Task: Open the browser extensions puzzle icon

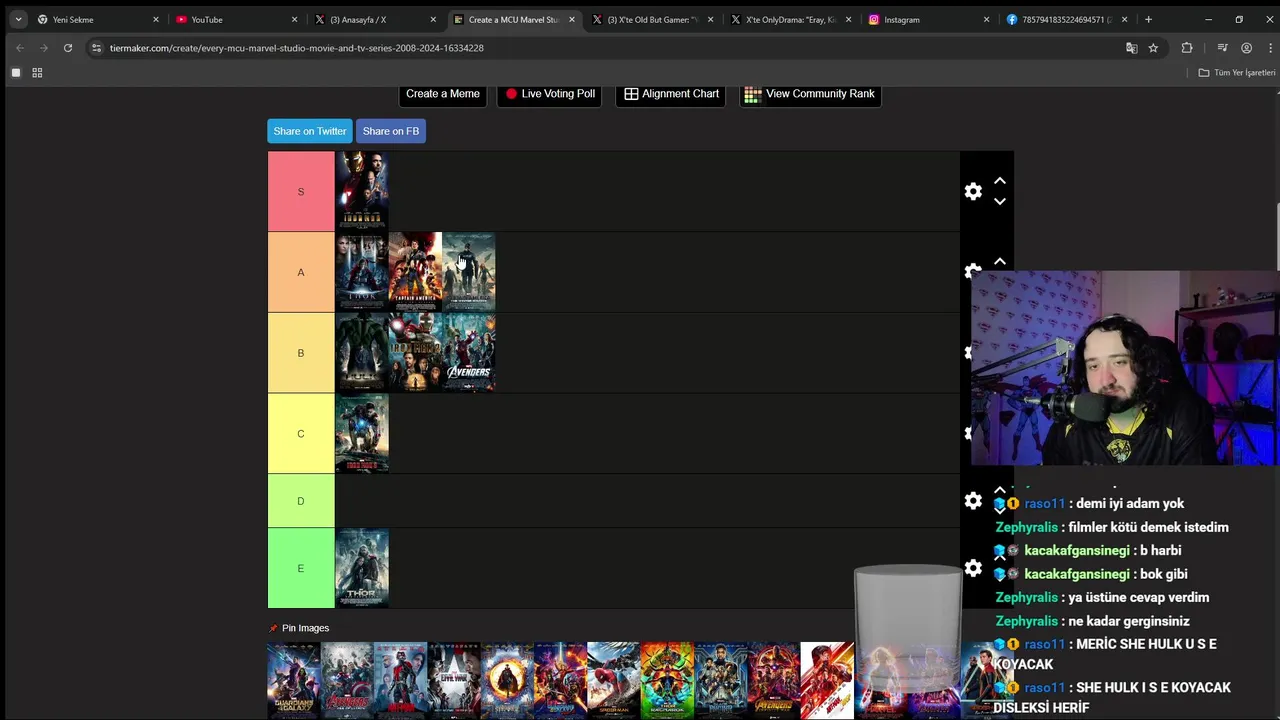Action: (x=1187, y=47)
